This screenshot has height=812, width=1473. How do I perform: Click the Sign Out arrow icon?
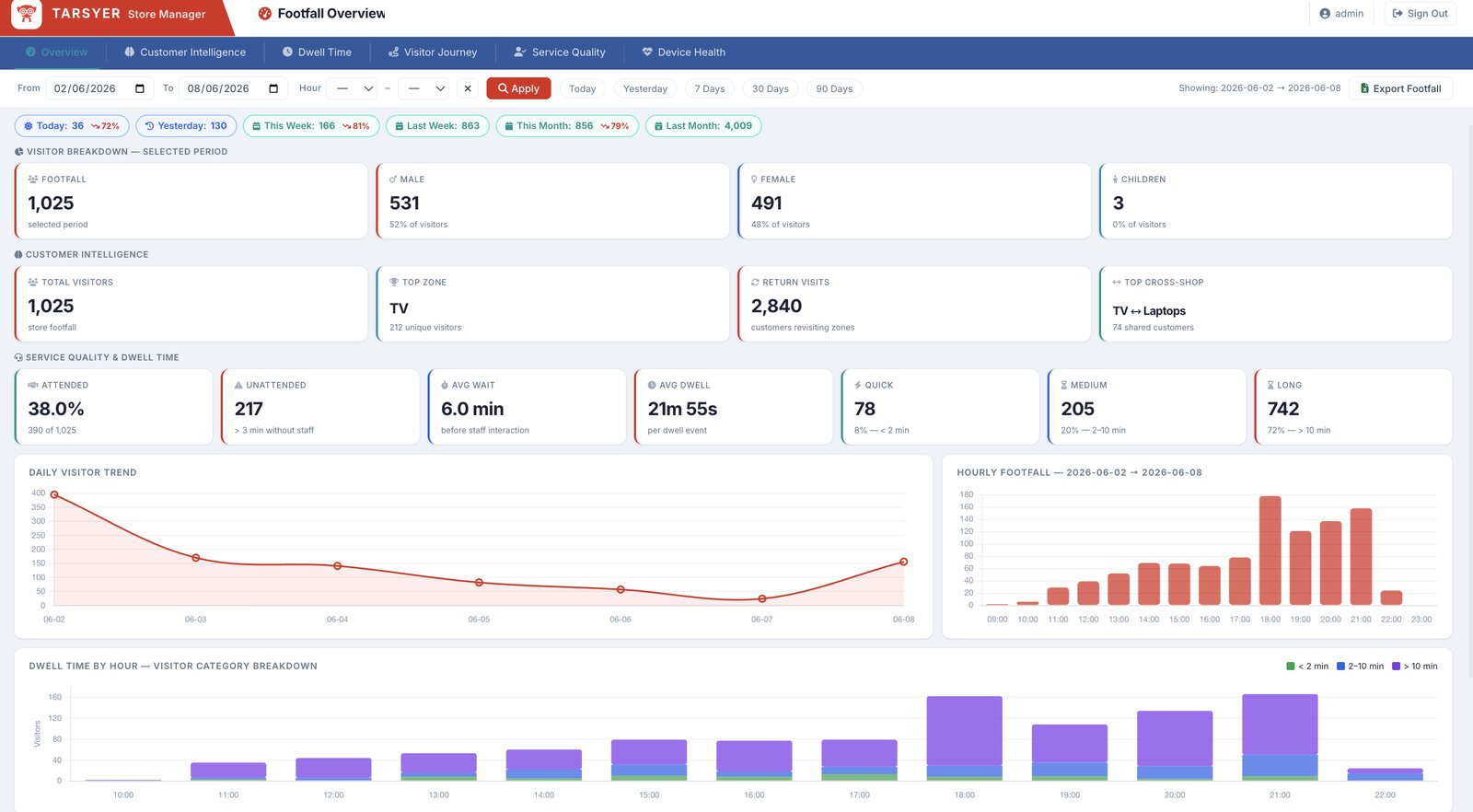(1398, 14)
